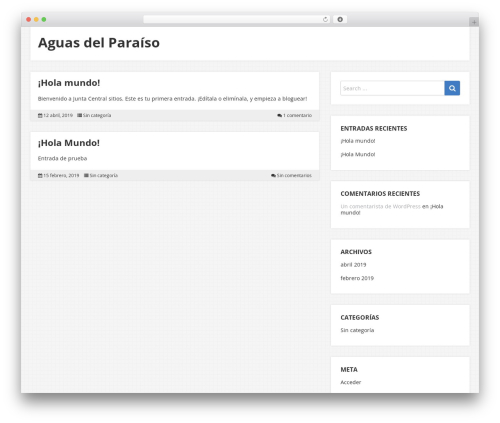Click Acceder under Meta
The width and height of the screenshot is (500, 423).
coord(351,382)
